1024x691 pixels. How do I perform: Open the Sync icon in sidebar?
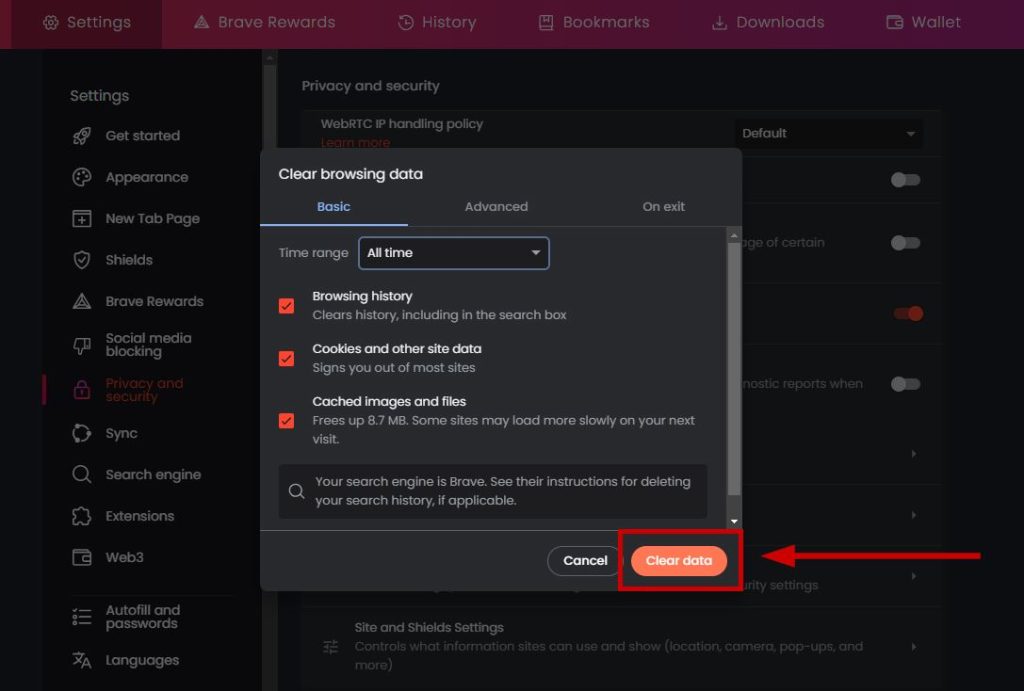click(x=82, y=433)
